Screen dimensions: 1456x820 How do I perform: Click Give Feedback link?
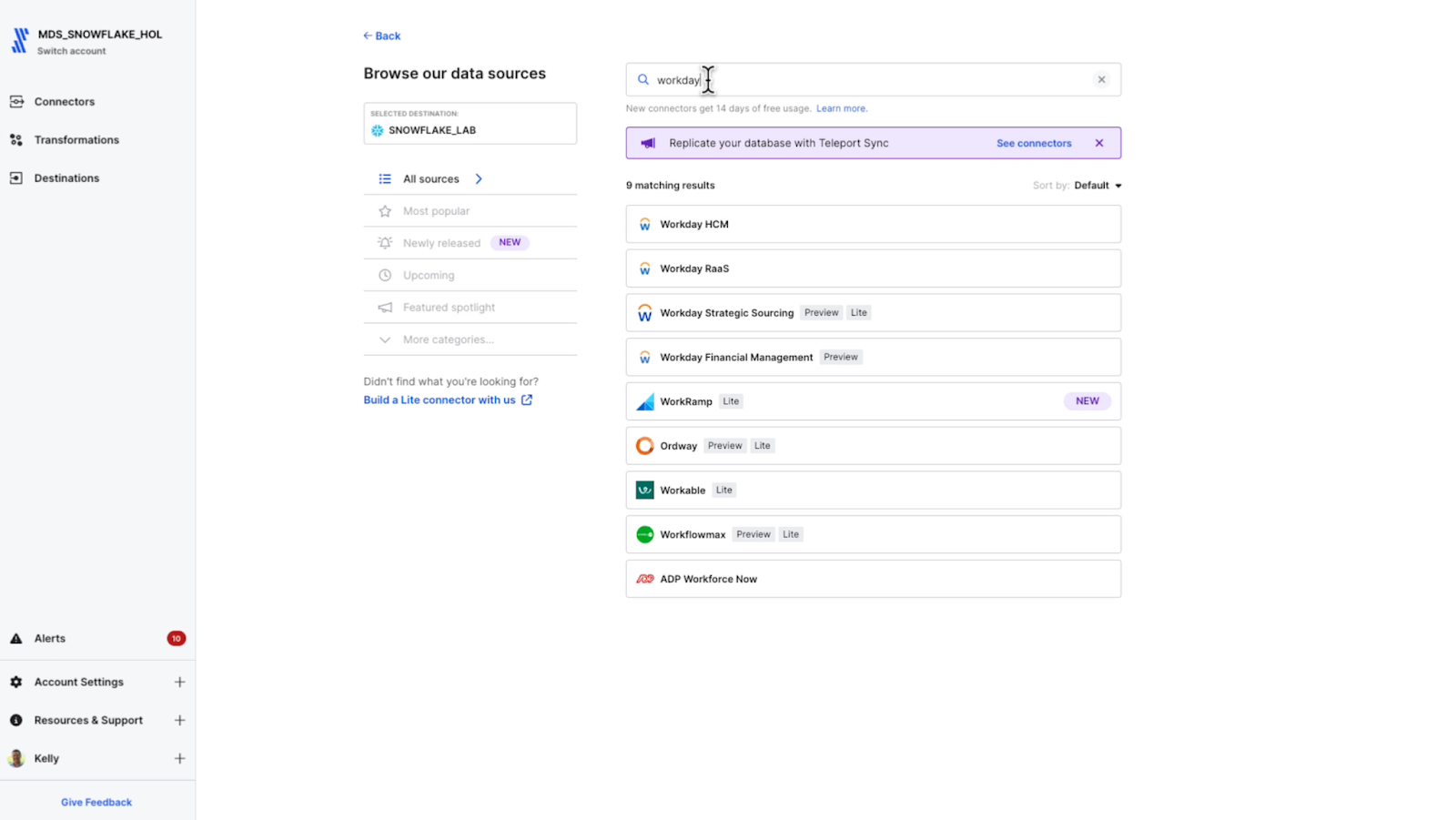point(96,802)
